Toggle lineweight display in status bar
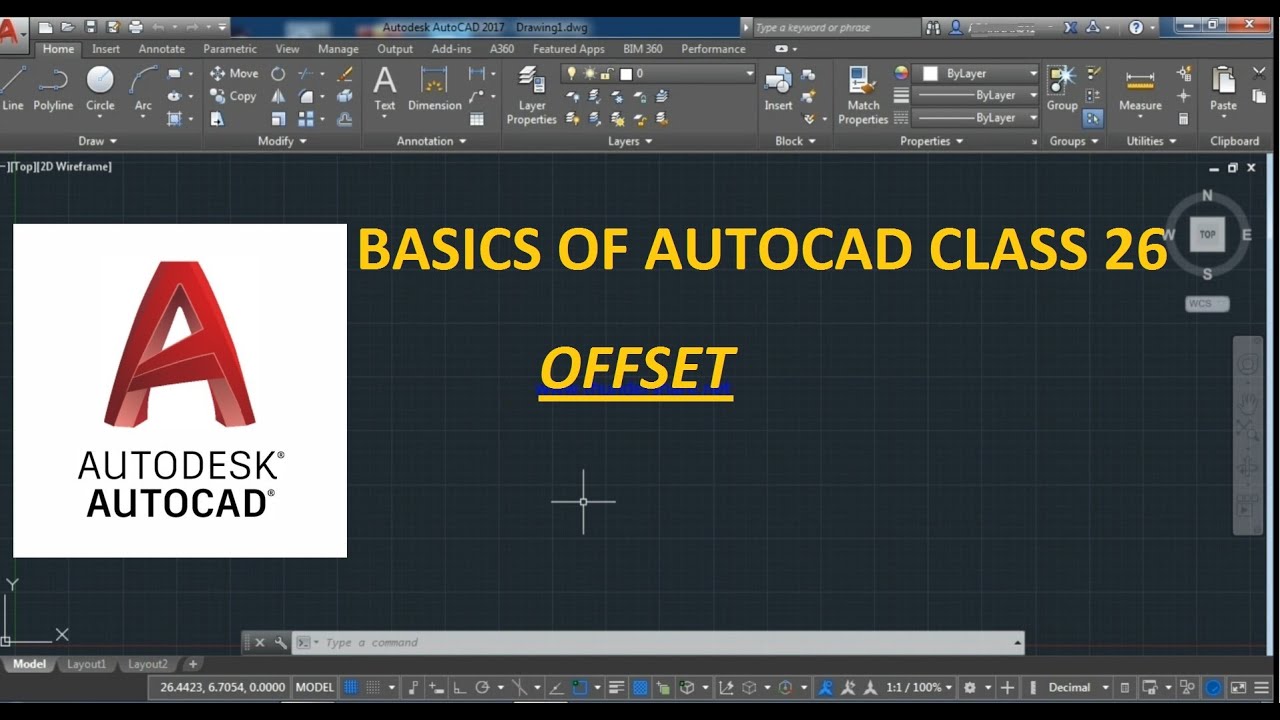 click(616, 688)
